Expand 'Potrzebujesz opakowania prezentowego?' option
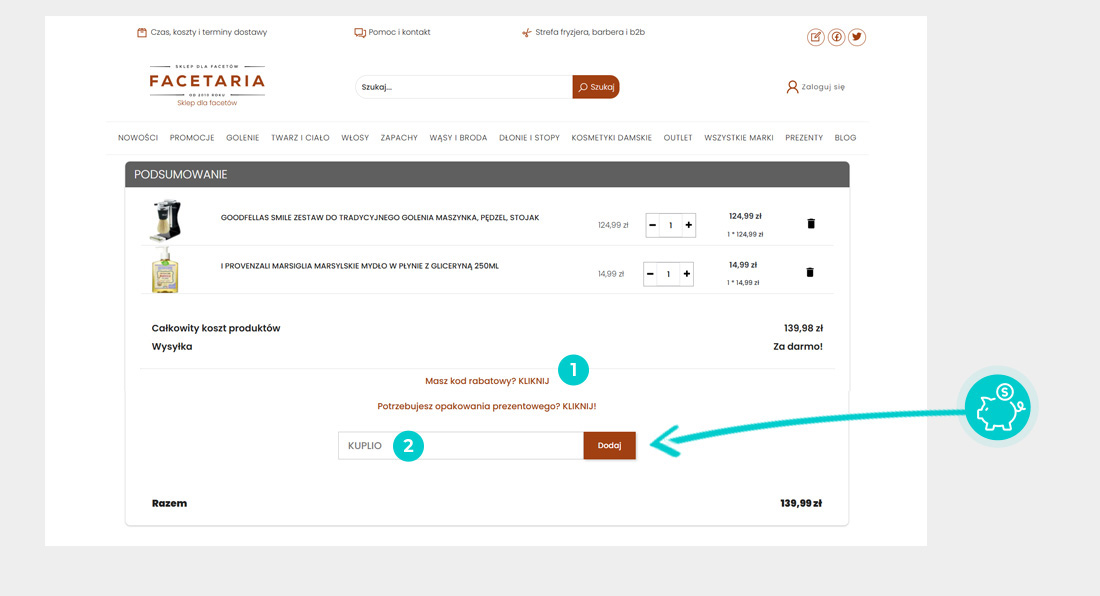This screenshot has width=1100, height=596. tap(486, 406)
